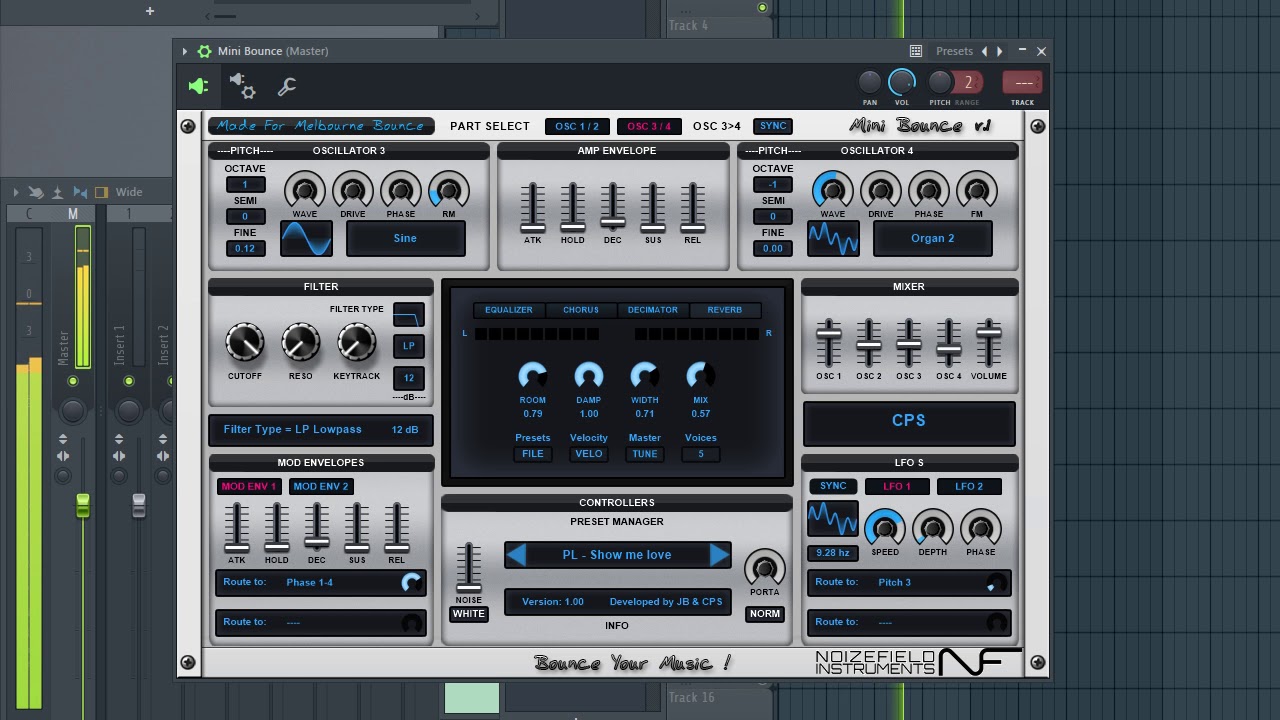Open LFO Route to Pitch 3 selector

pyautogui.click(x=909, y=583)
